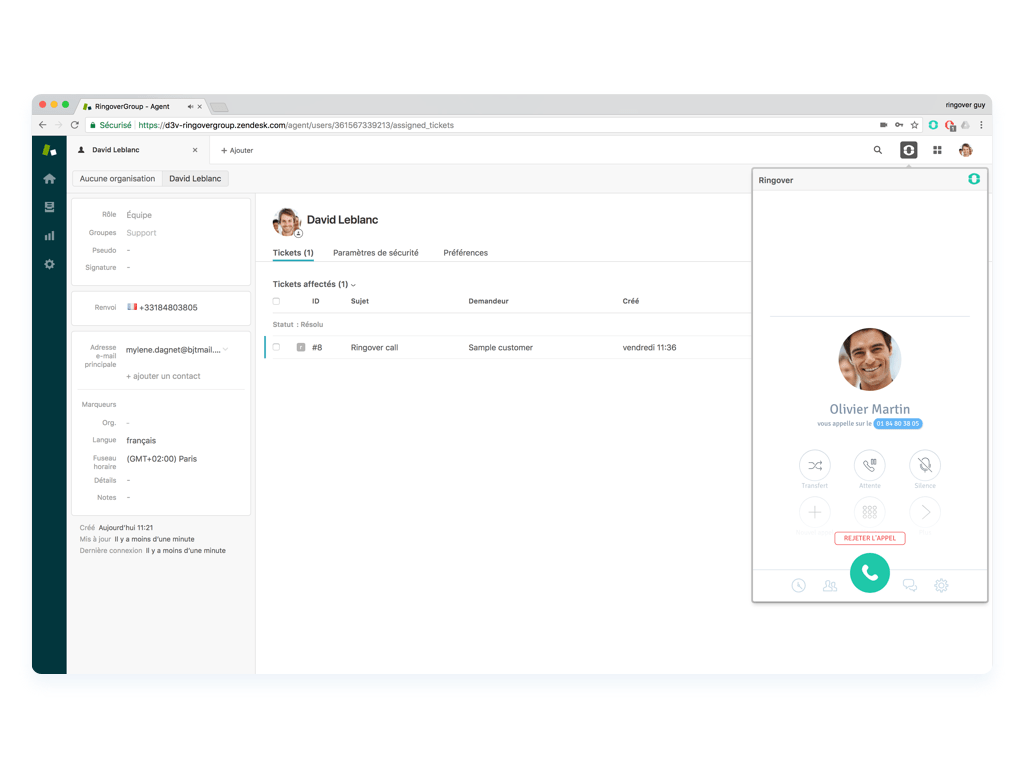Mute the microphone with Silence icon

pos(925,466)
